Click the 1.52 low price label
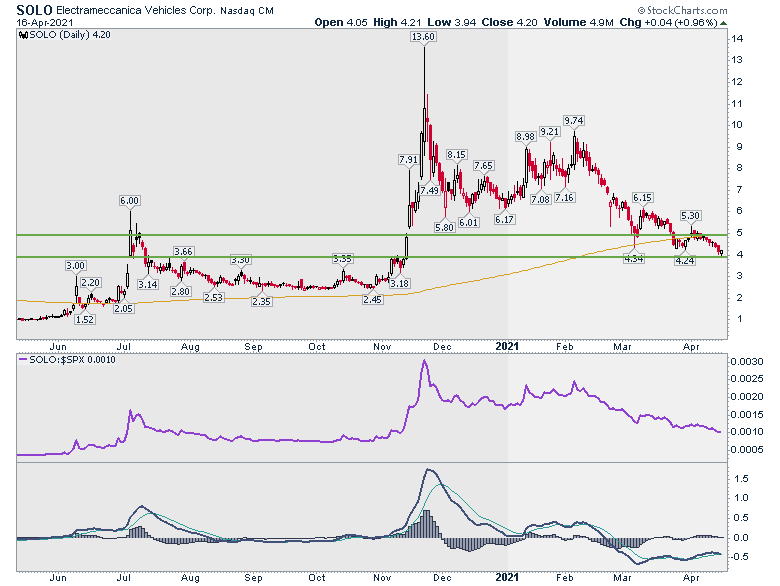 click(85, 319)
